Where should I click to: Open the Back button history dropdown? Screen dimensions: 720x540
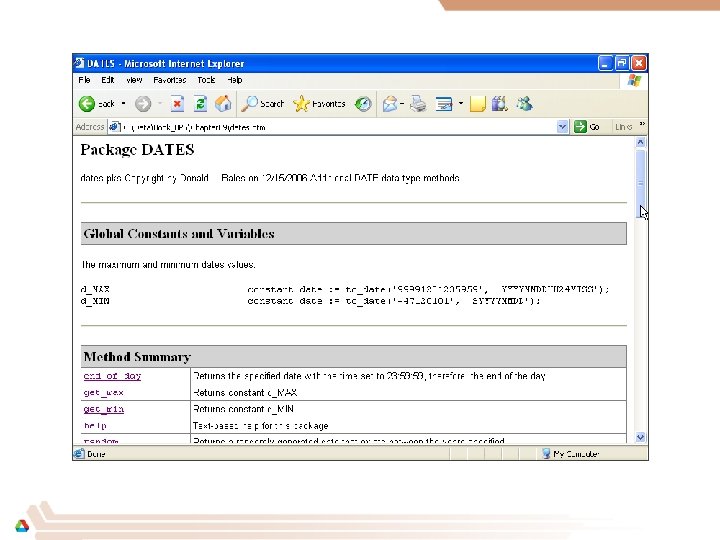click(123, 104)
